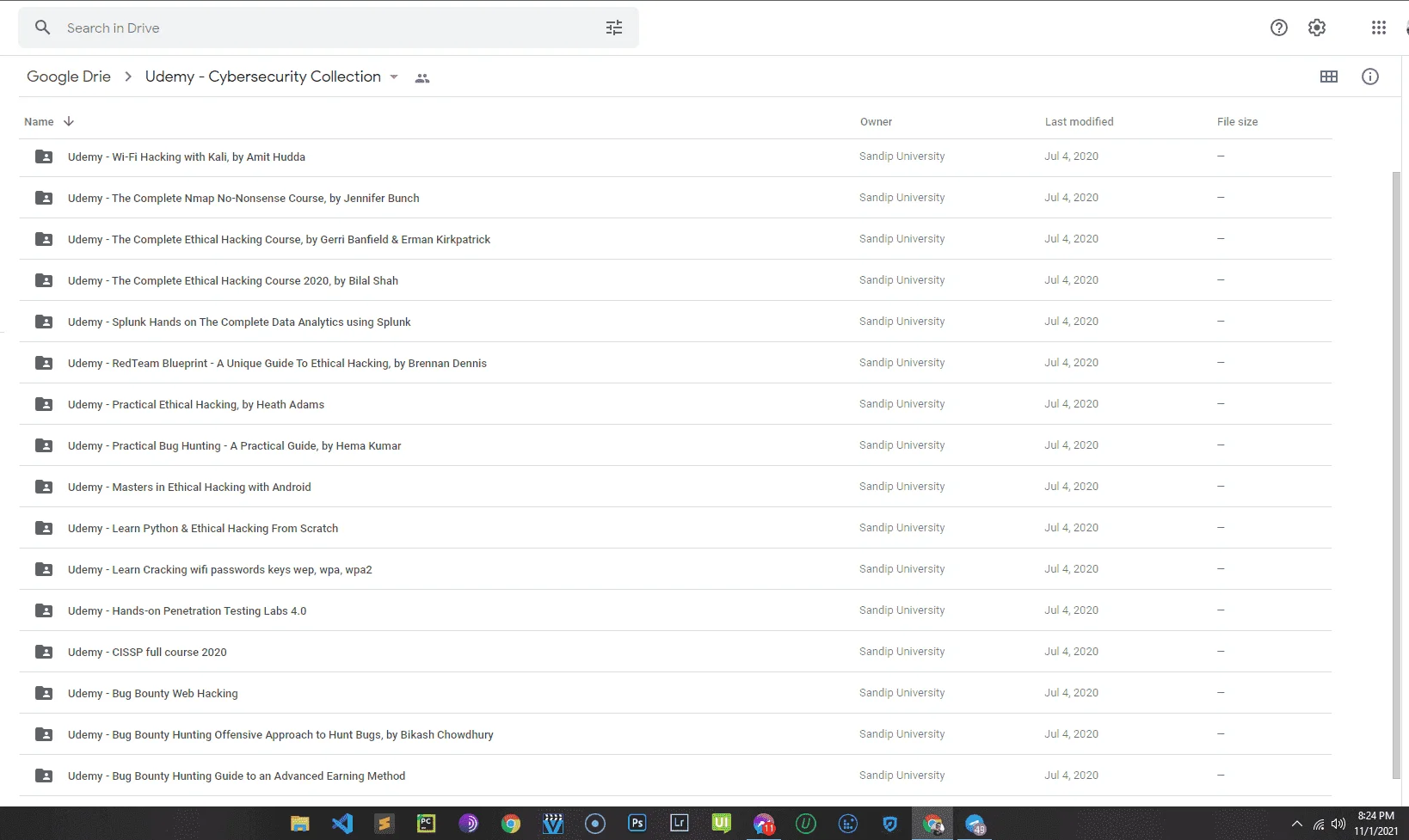Open Google Chrome from taskbar
Screen dimensions: 1409x840
[511, 824]
